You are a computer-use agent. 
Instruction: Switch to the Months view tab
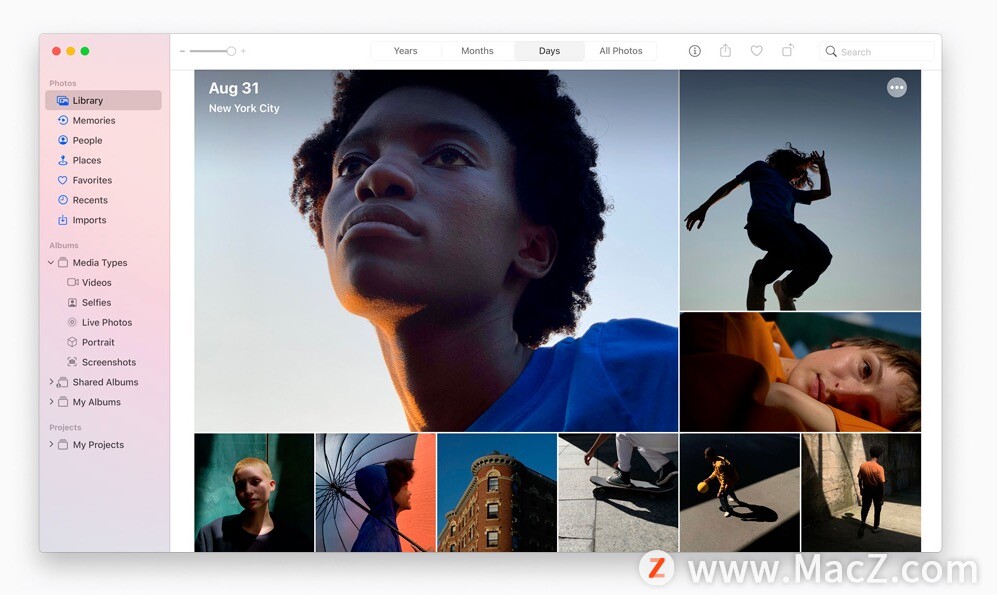pos(477,51)
